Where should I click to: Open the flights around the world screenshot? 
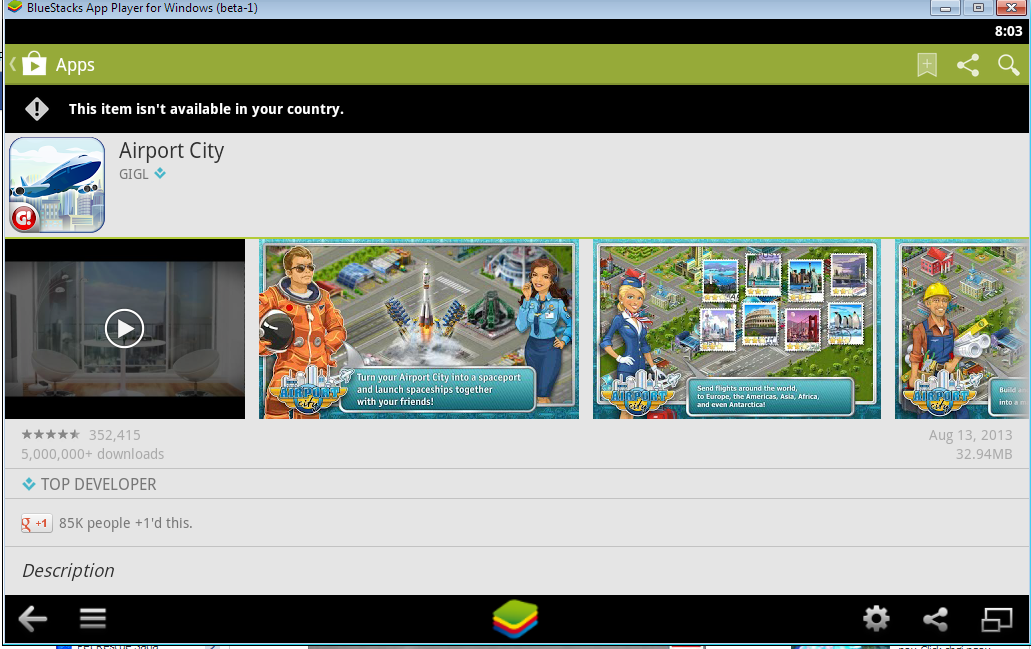tap(736, 329)
